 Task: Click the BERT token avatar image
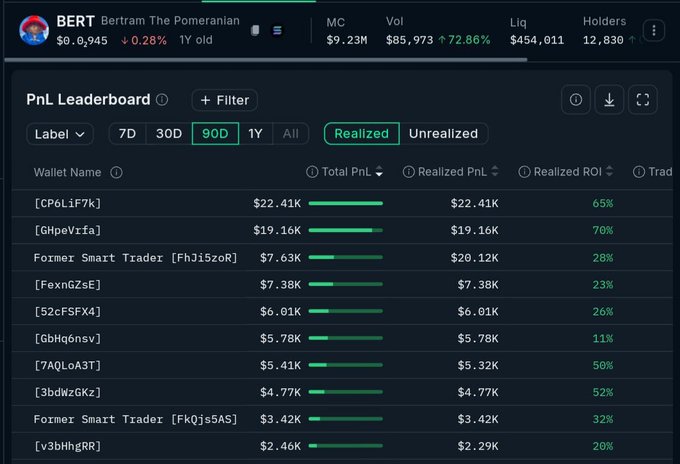tap(34, 30)
